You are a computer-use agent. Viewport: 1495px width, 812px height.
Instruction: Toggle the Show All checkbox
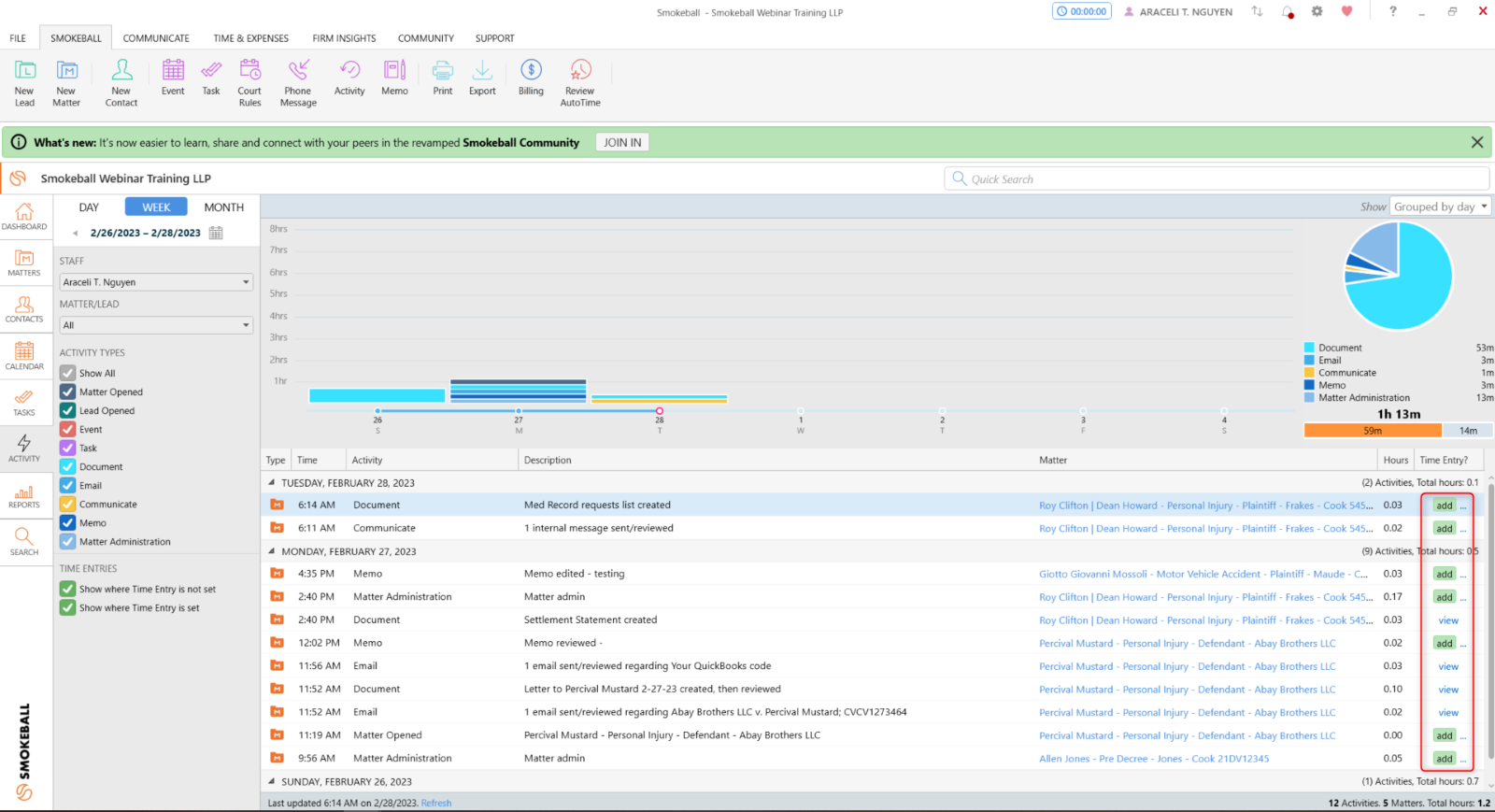coord(67,373)
